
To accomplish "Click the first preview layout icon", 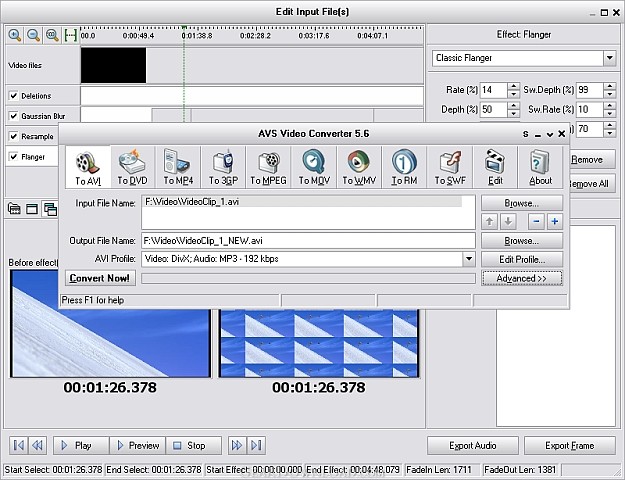I will pos(14,209).
